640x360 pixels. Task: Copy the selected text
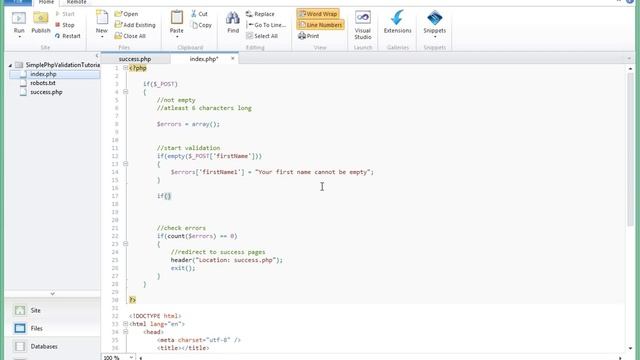[x=202, y=25]
